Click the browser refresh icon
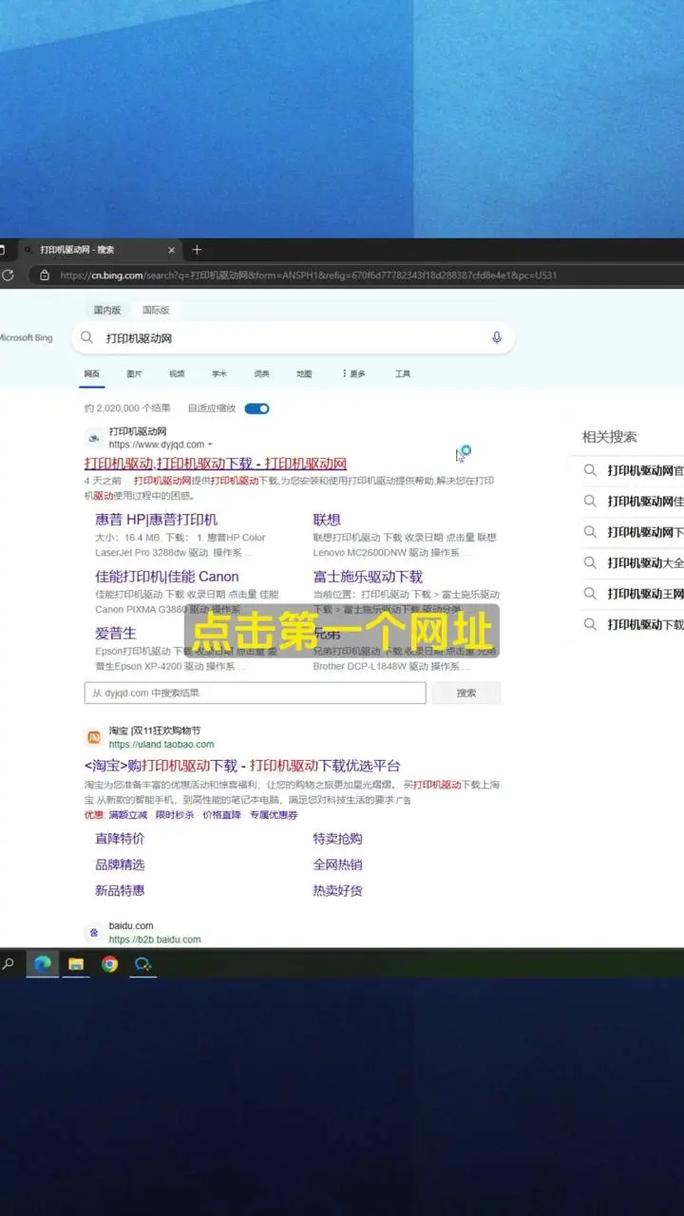684x1216 pixels. point(7,275)
